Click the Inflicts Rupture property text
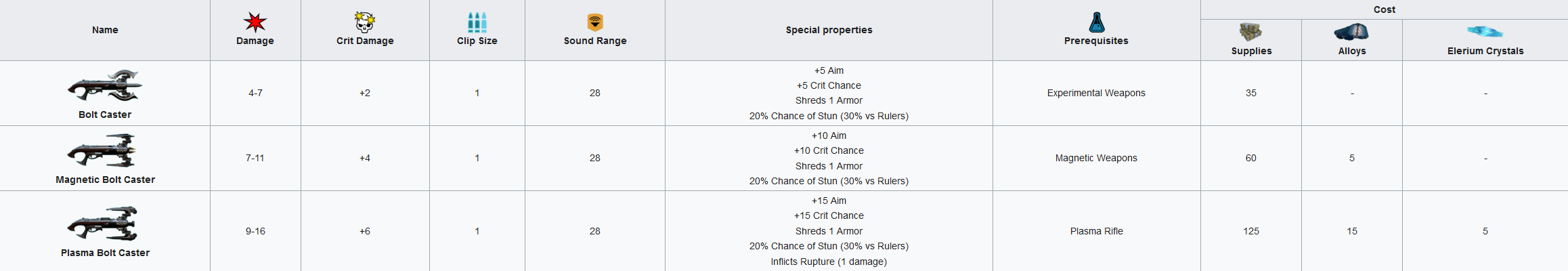The image size is (1568, 271). point(829,262)
